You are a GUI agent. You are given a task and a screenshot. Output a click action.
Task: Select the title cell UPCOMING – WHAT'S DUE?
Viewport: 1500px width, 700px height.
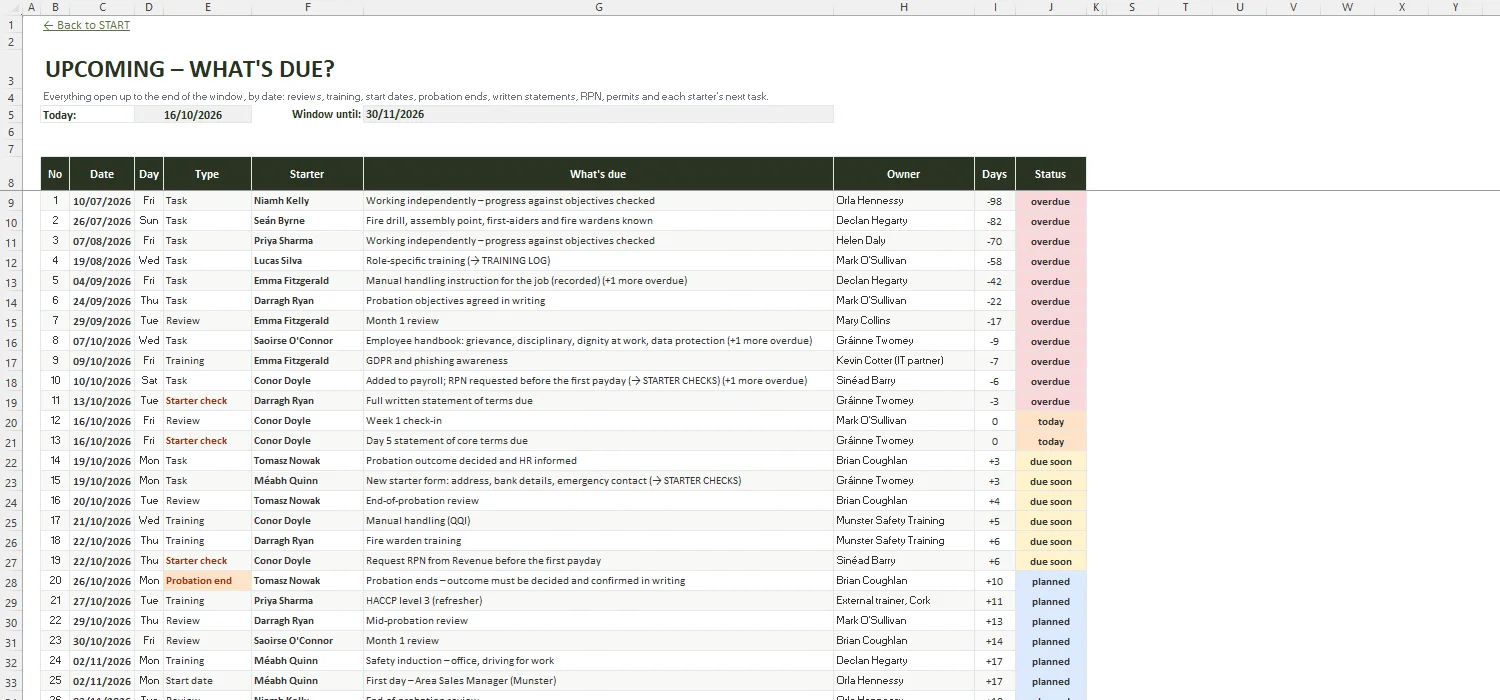[189, 69]
